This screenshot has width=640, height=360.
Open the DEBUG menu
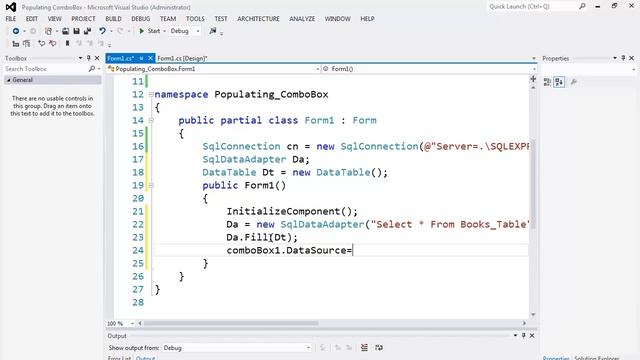coord(141,19)
